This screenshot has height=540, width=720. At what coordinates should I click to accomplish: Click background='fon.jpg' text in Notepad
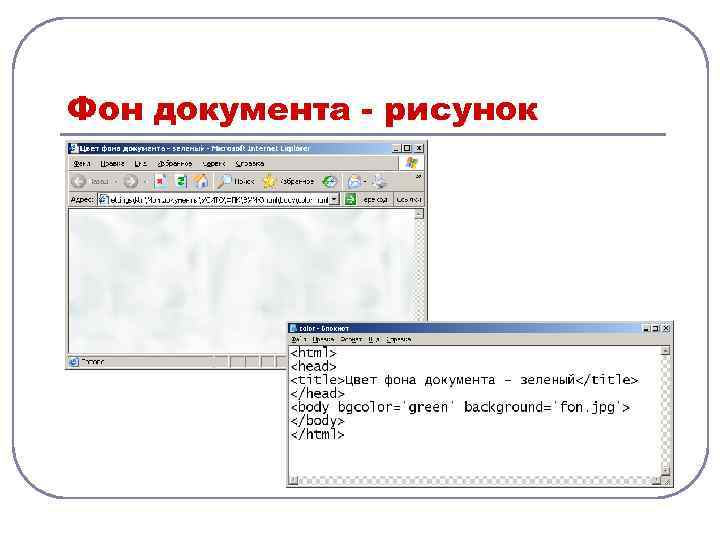pyautogui.click(x=542, y=407)
